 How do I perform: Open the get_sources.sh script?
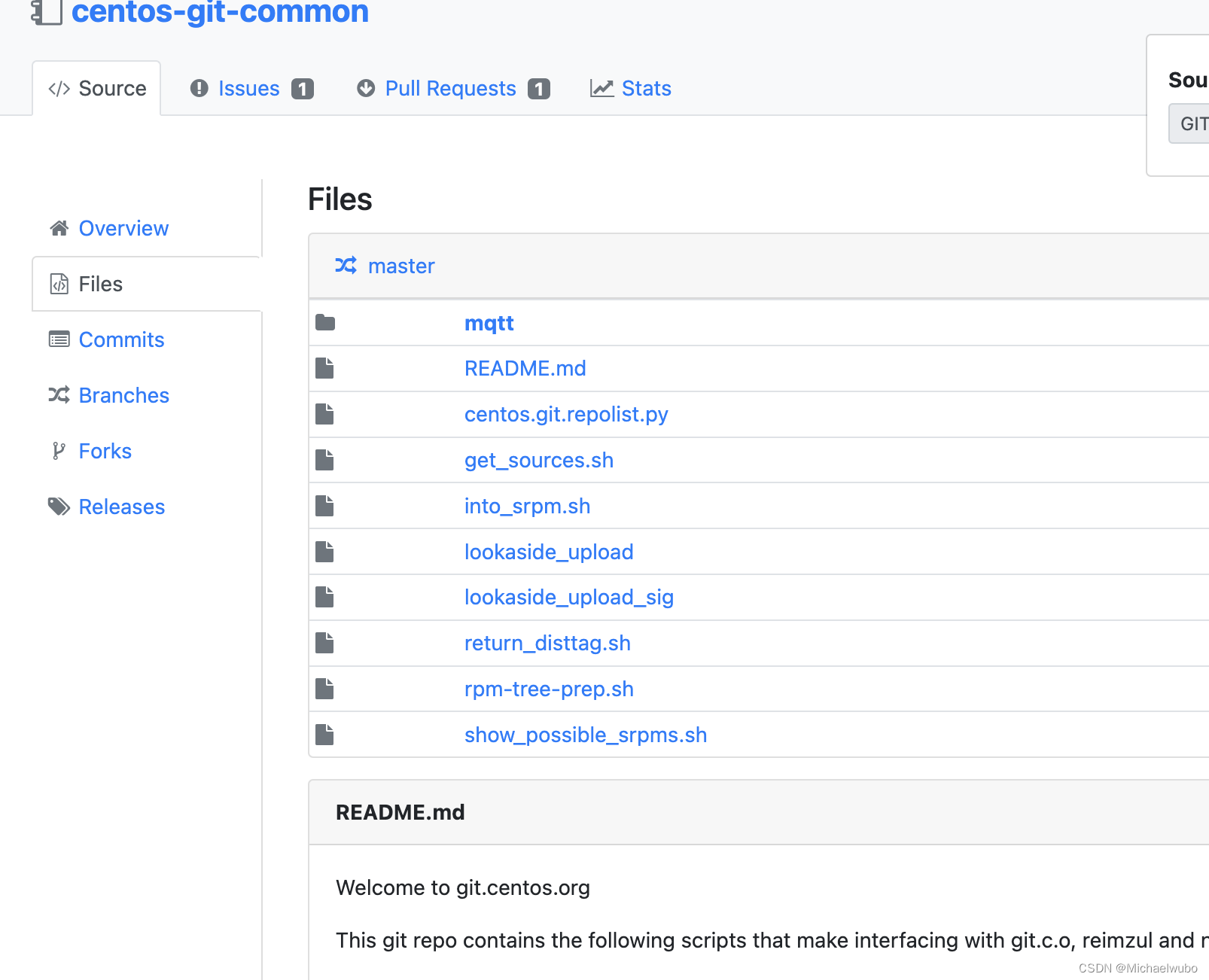click(x=539, y=460)
